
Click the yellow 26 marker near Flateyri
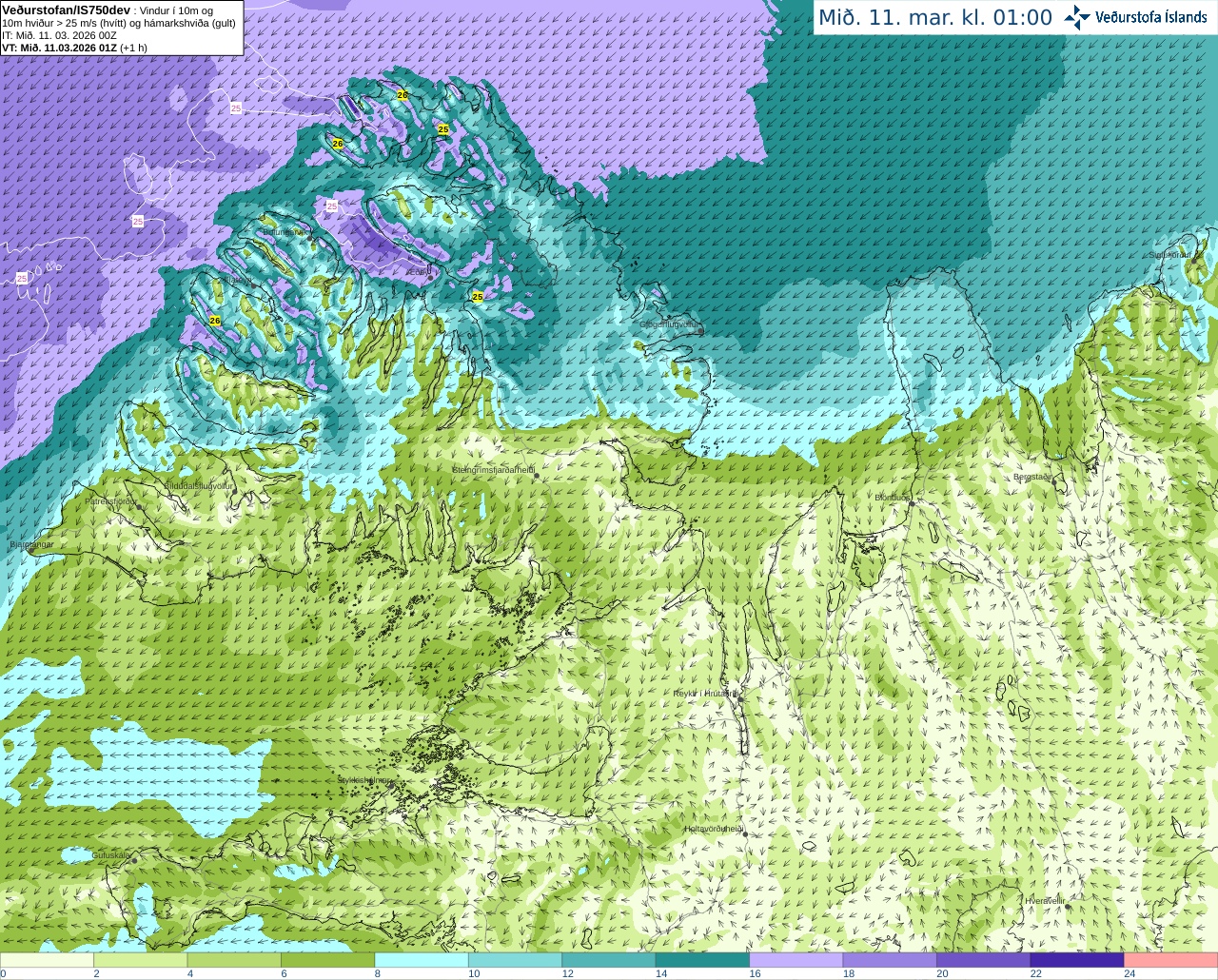215,321
